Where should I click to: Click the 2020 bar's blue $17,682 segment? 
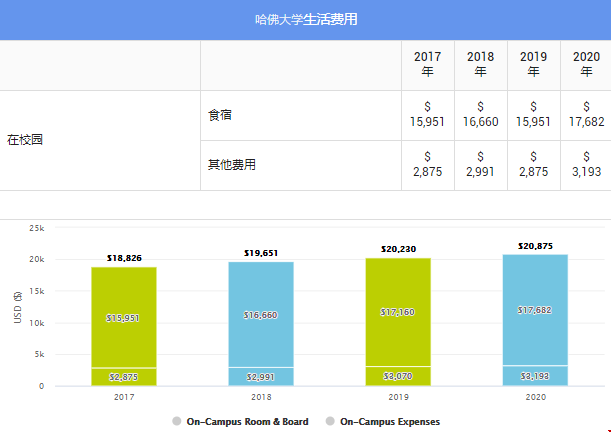point(535,310)
